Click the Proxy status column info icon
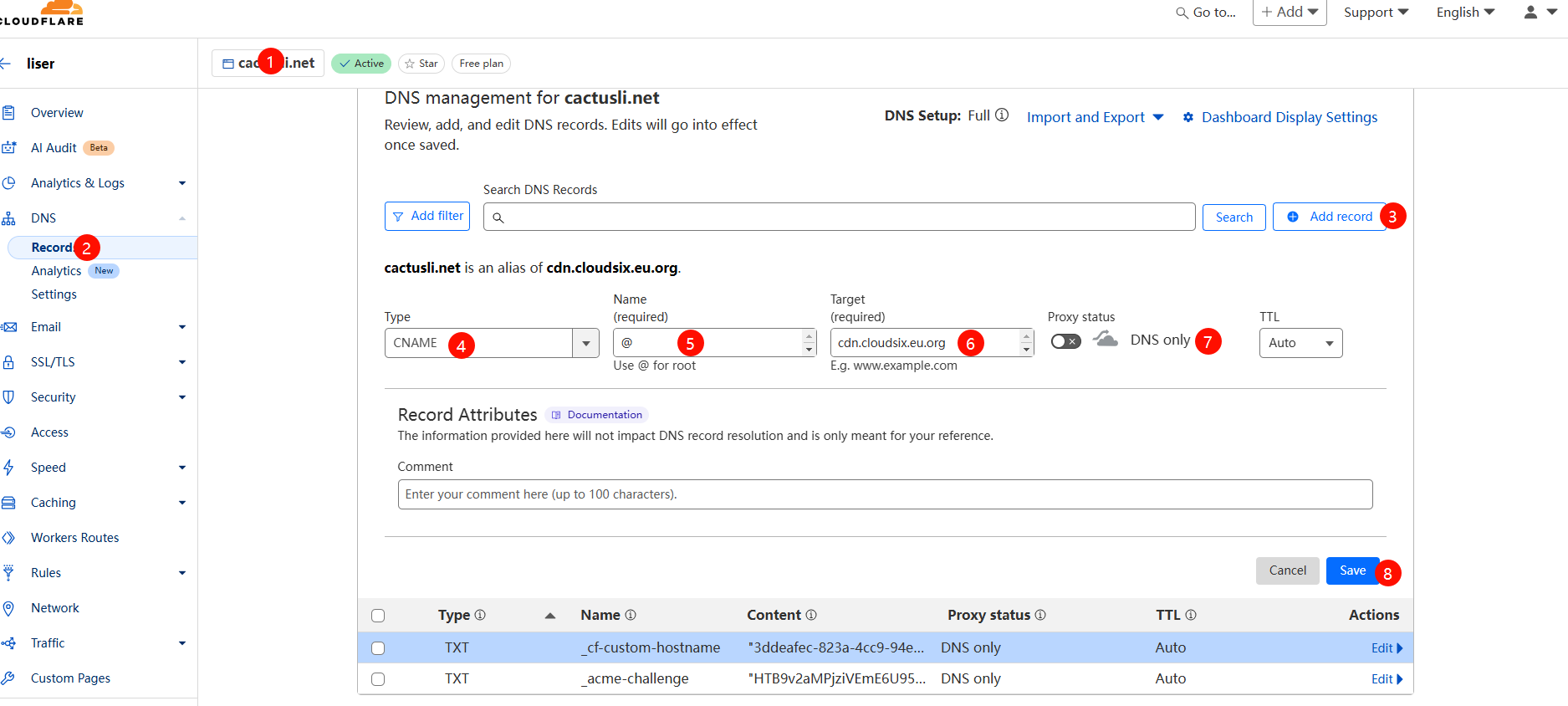Image resolution: width=1568 pixels, height=706 pixels. [x=1040, y=615]
